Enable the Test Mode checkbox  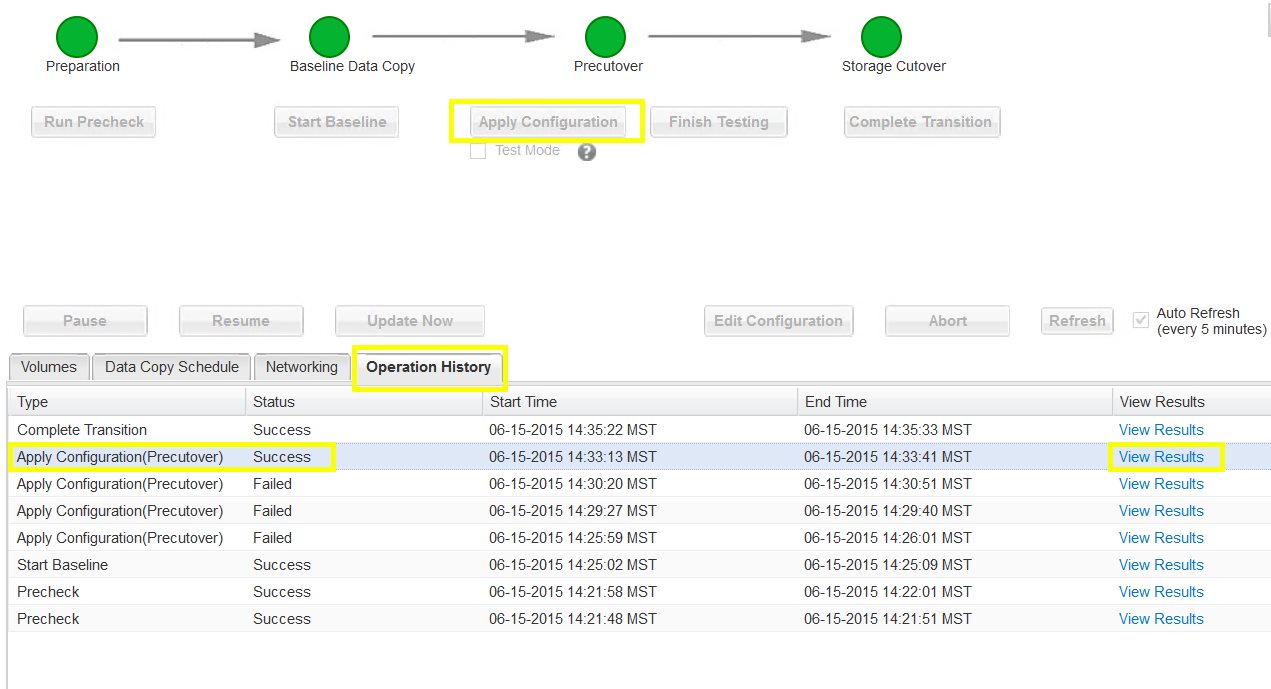pyautogui.click(x=478, y=151)
